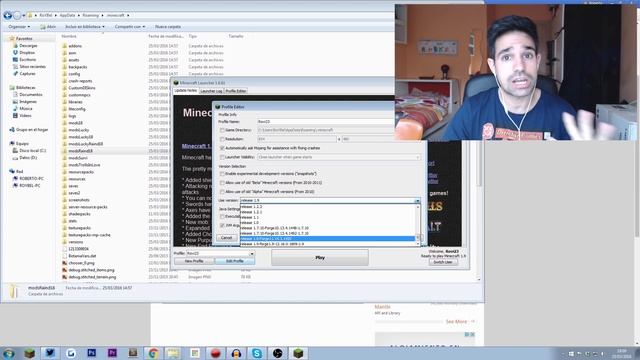The image size is (640, 360).
Task: Open Dropbox in the Explorer sidebar
Action: coord(27,53)
